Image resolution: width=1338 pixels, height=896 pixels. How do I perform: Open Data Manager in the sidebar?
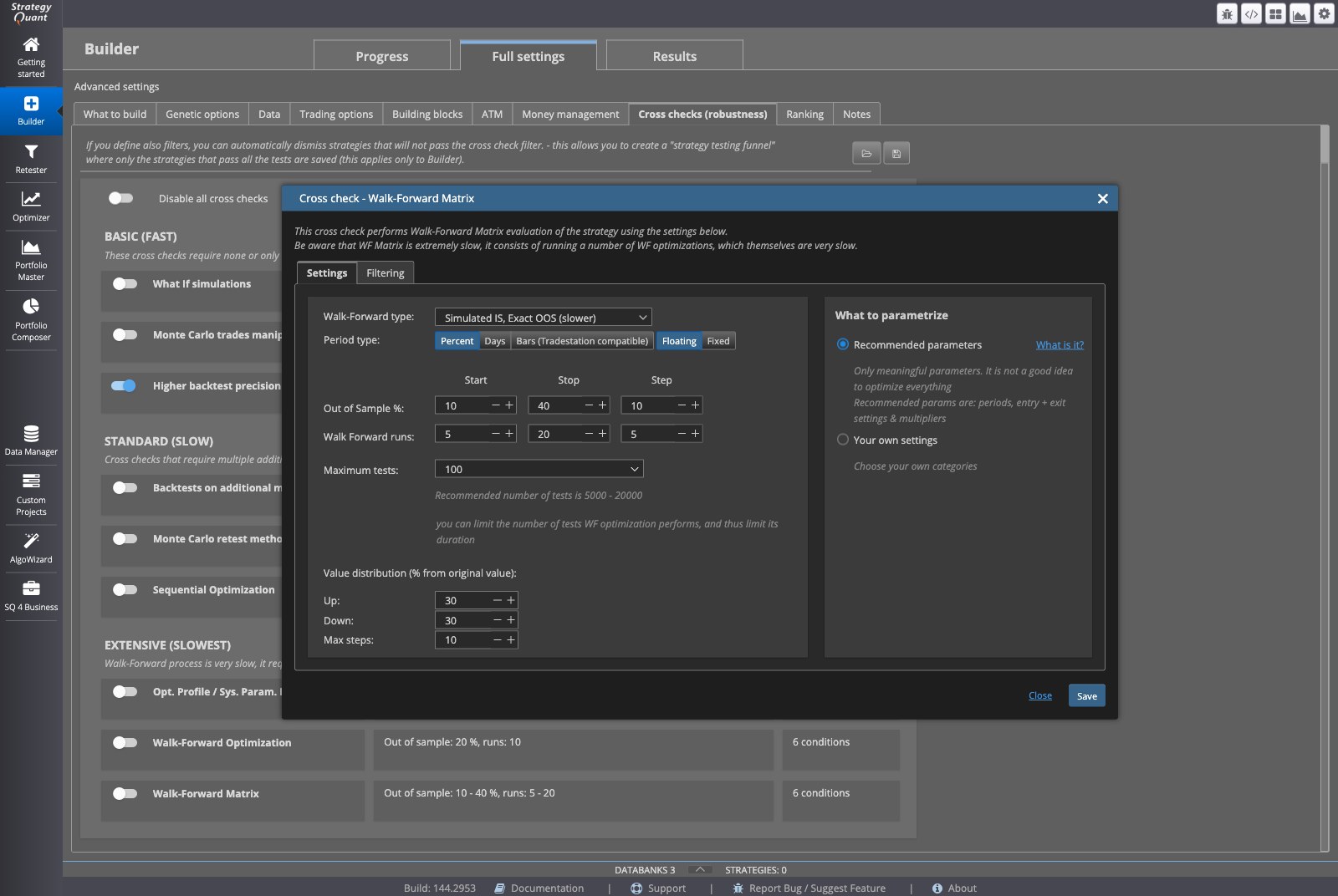pos(31,440)
